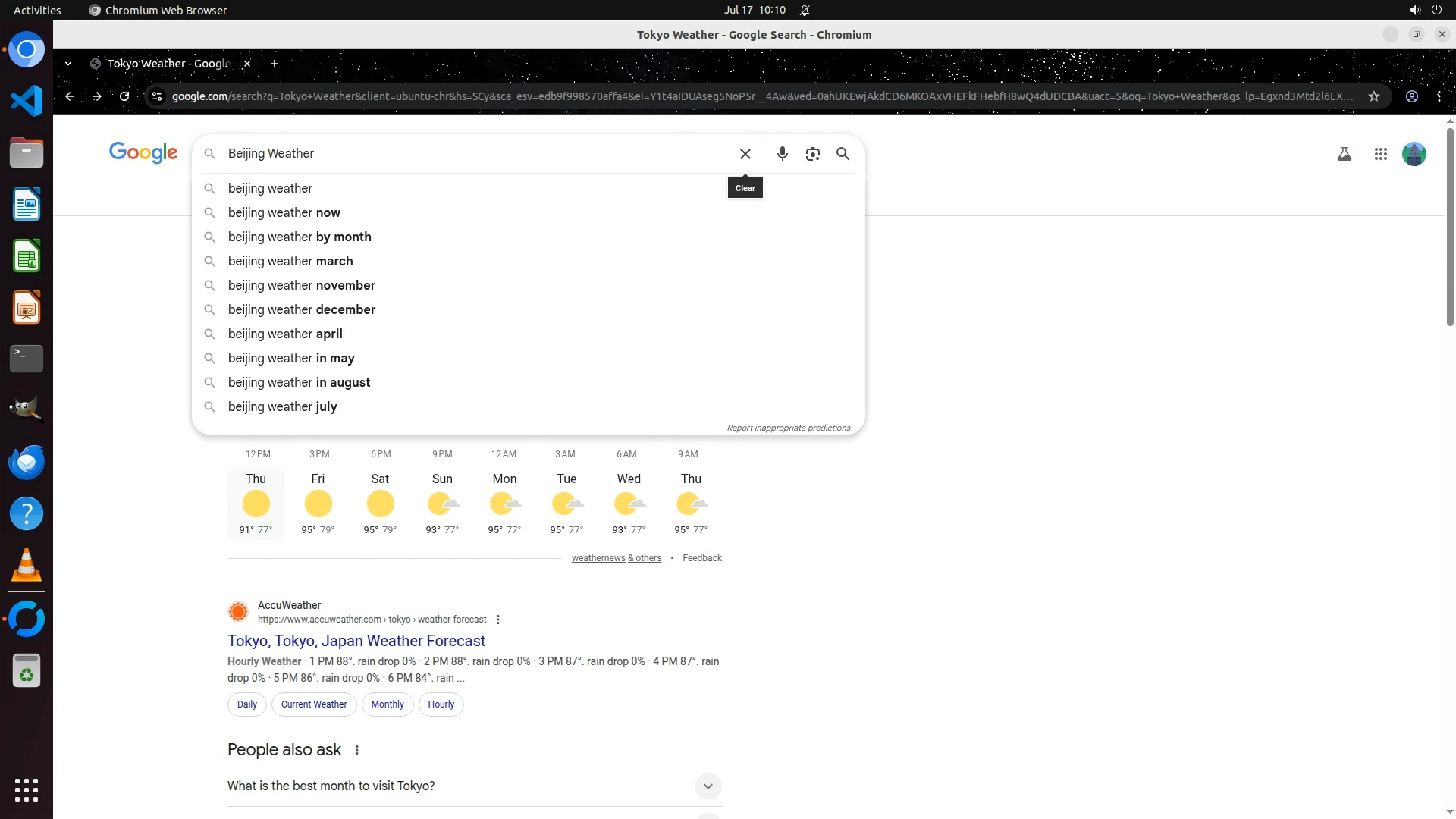Open the tab search dropdown arrow
Viewport: 1456px width, 819px height.
click(68, 64)
